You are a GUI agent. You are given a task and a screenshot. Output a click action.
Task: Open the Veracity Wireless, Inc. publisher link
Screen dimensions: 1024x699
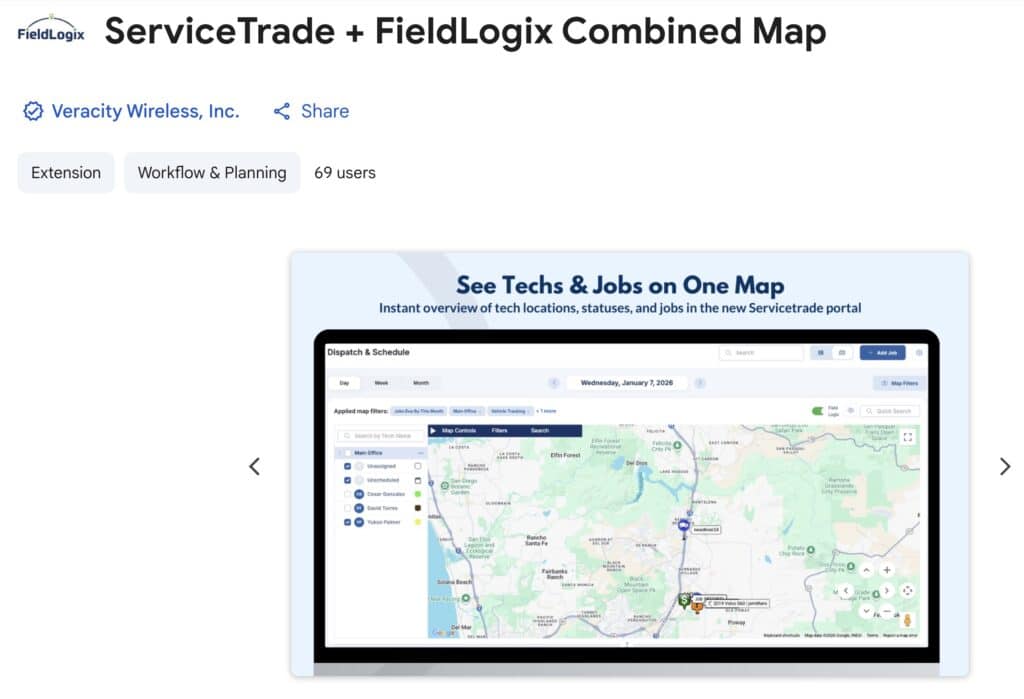(145, 111)
